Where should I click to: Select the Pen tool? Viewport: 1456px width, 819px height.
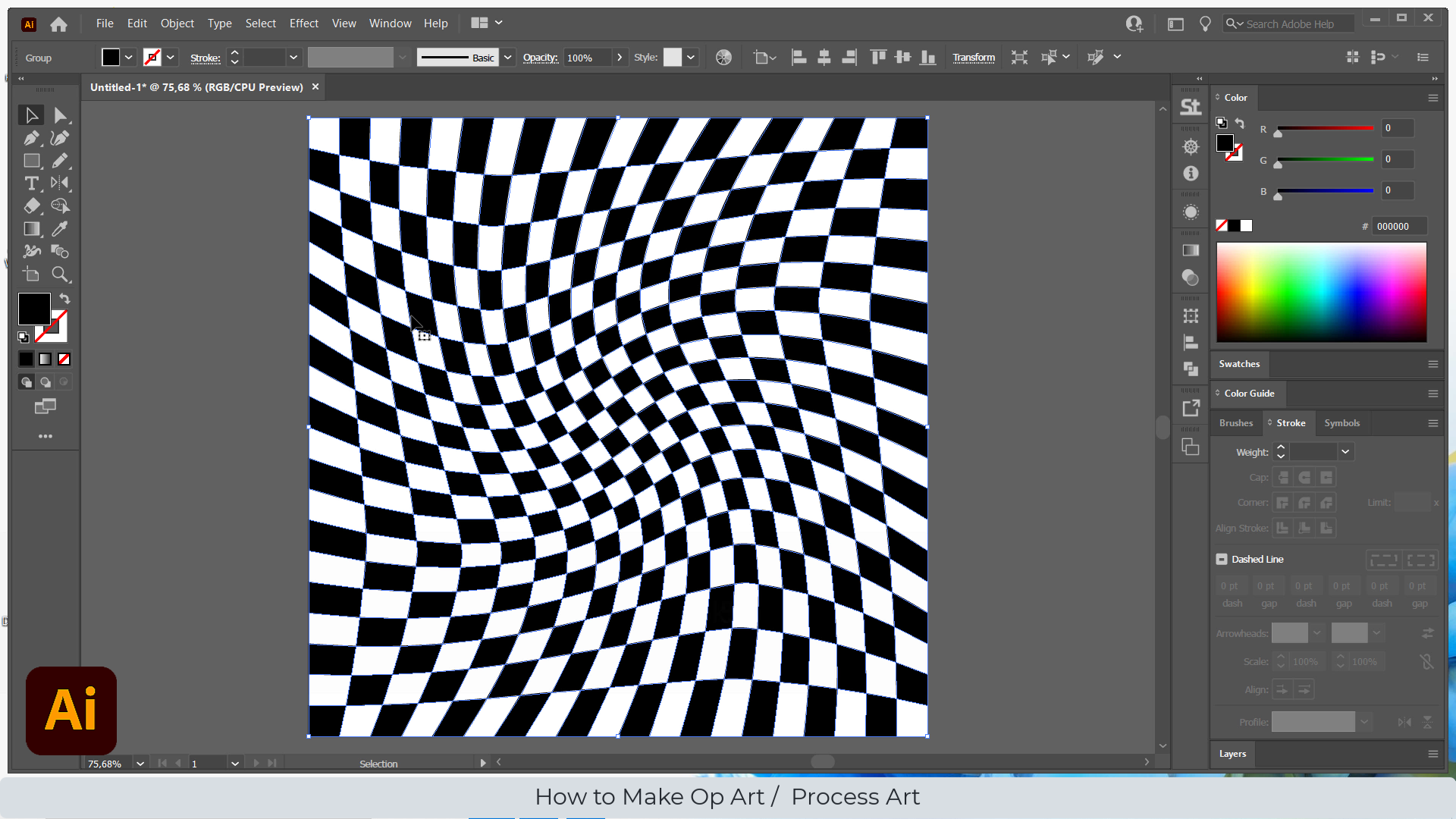31,138
